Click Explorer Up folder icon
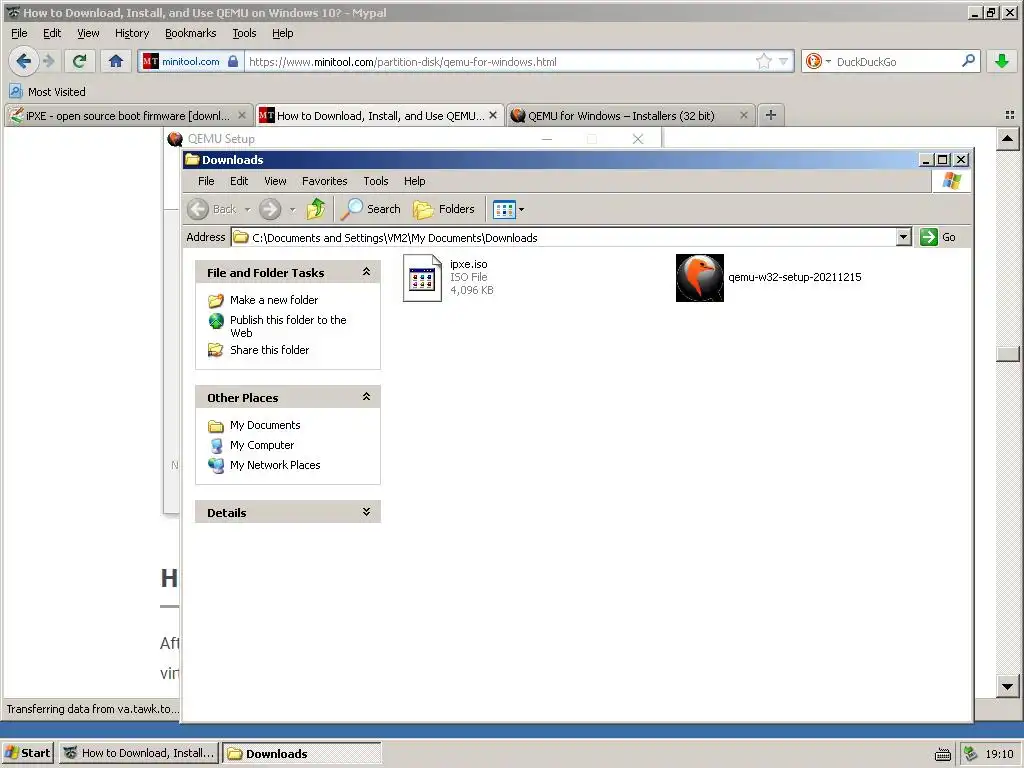Viewport: 1024px width, 768px height. tap(317, 209)
